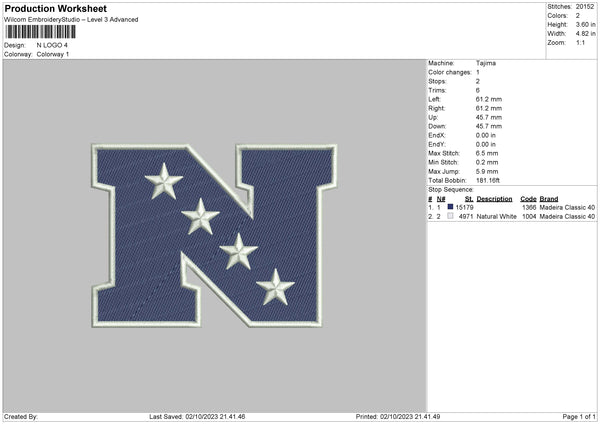Click the 'Color changes:' label
The height and width of the screenshot is (424, 600).
coord(450,72)
